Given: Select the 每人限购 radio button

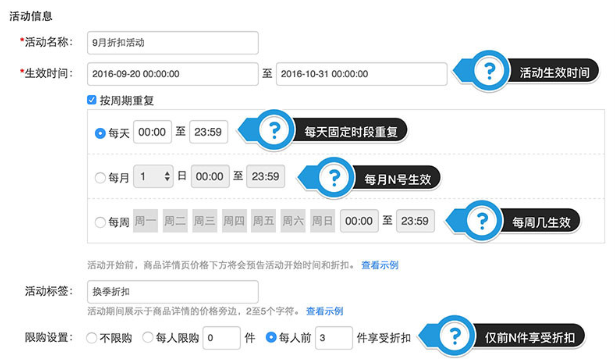Looking at the screenshot, I should [148, 337].
